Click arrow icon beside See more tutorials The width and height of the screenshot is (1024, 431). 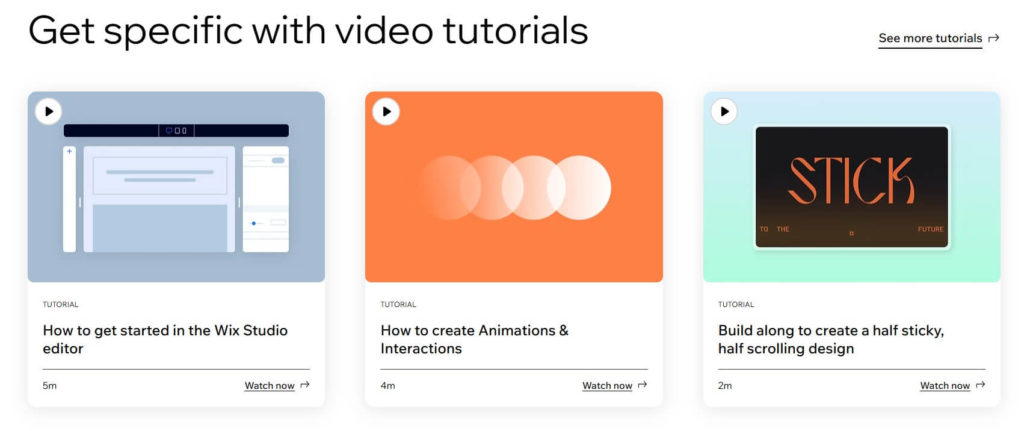993,39
